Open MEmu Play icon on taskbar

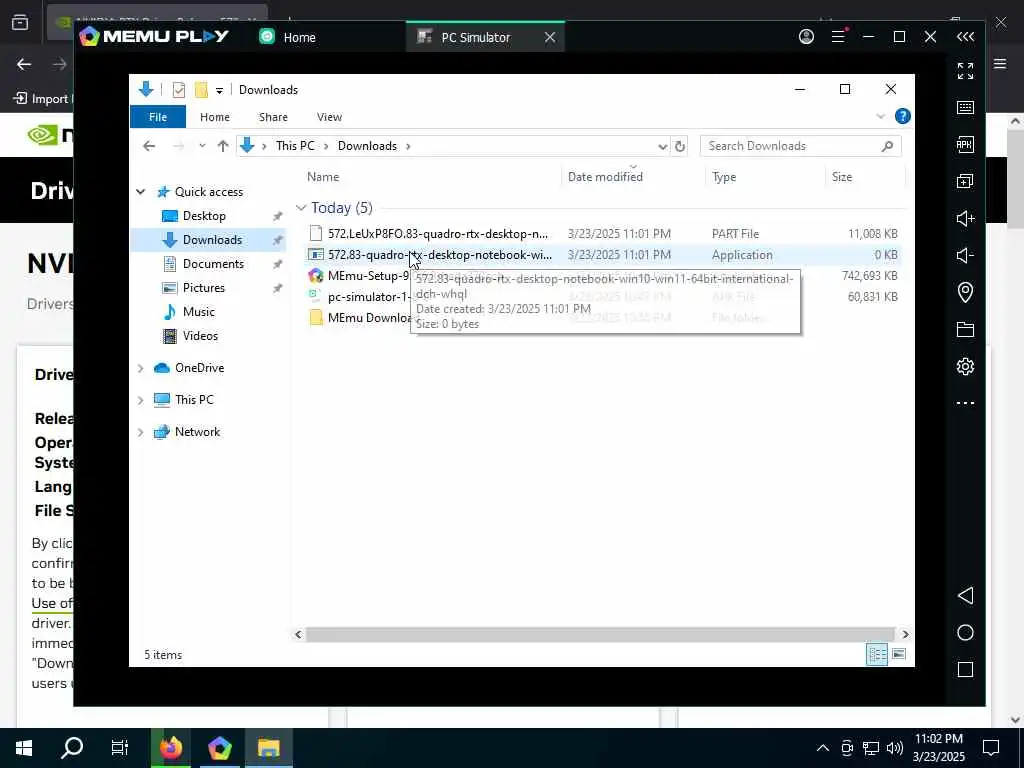(220, 748)
